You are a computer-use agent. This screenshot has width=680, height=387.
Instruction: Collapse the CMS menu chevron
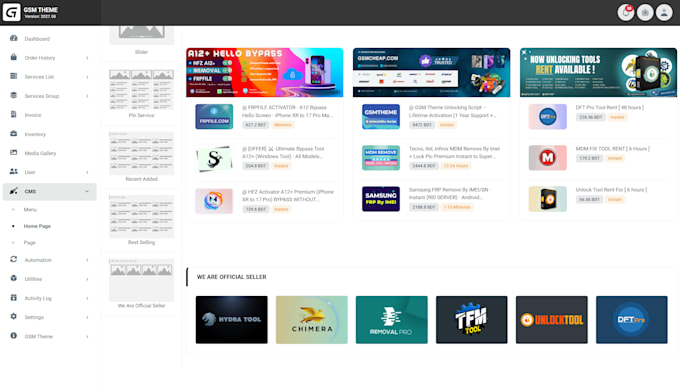87,191
